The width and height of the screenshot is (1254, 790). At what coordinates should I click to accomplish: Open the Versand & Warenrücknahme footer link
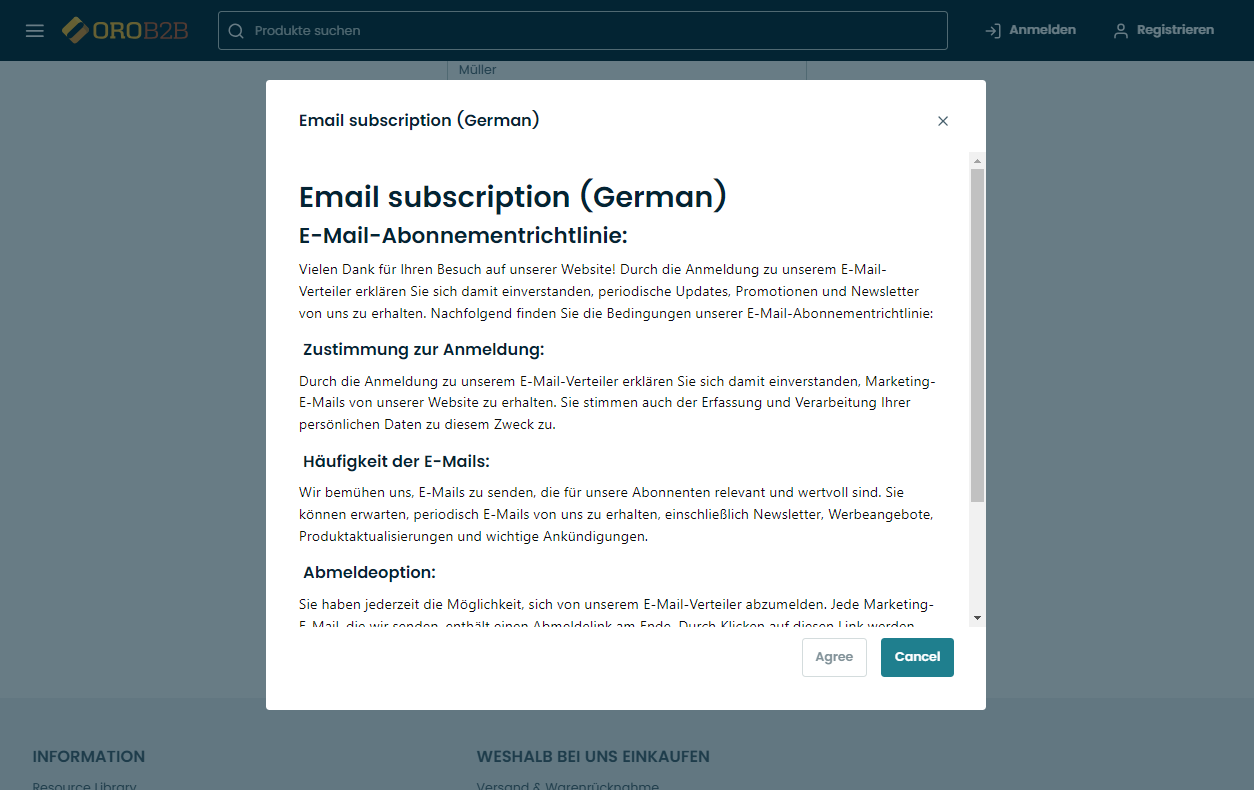[567, 784]
